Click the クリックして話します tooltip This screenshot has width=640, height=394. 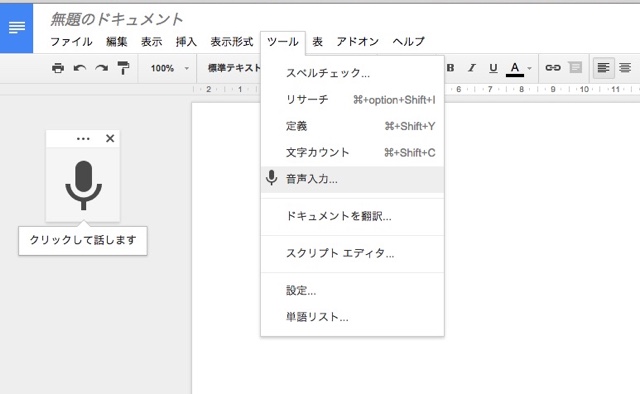83,240
